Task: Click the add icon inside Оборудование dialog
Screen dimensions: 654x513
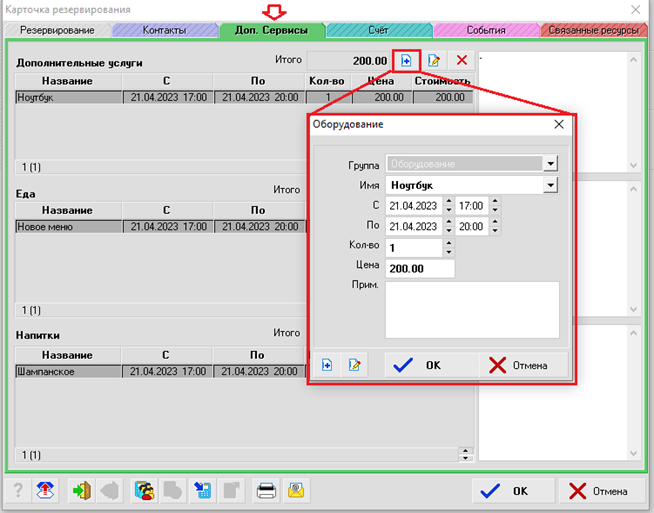Action: click(x=327, y=365)
